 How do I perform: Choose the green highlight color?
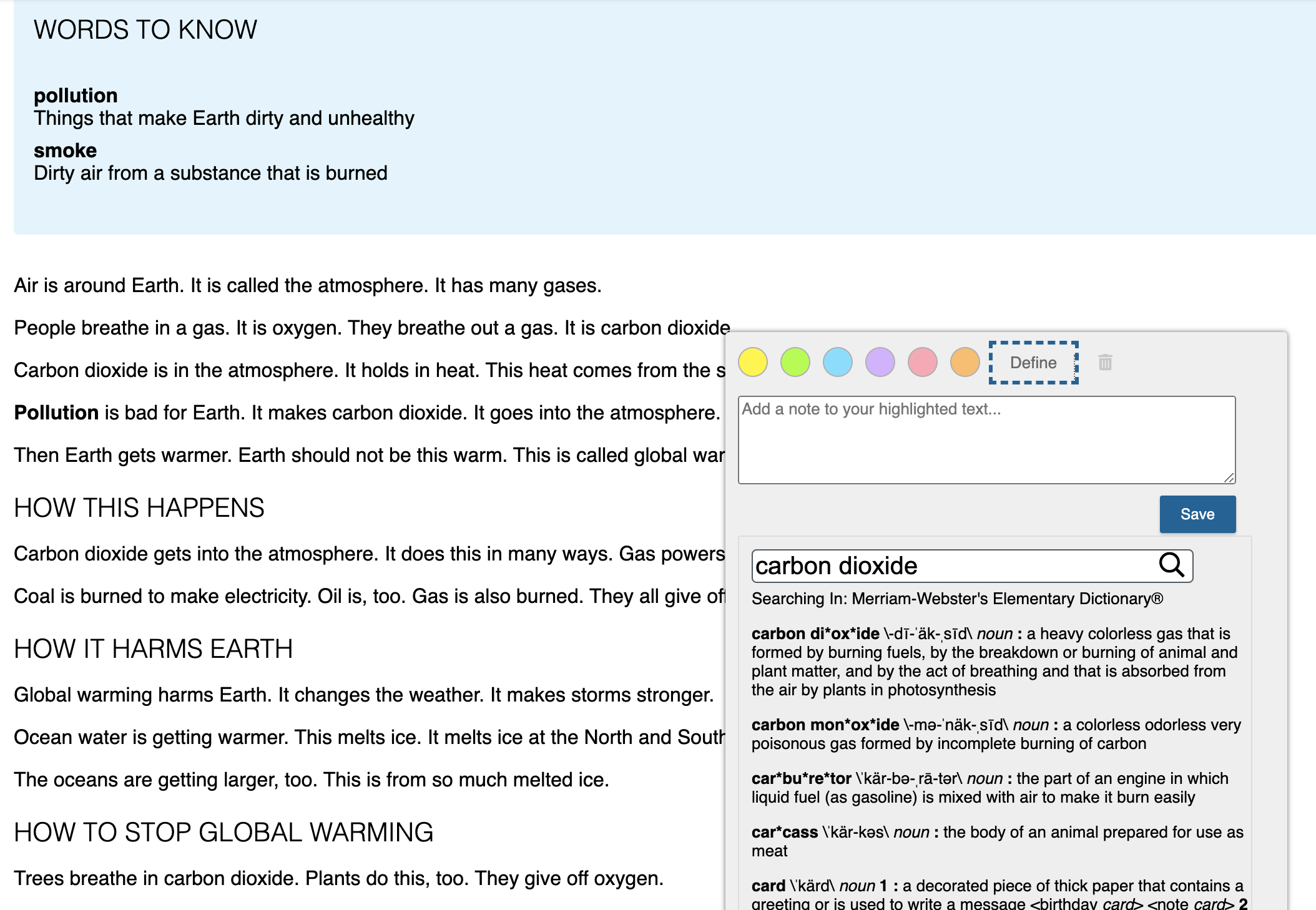pos(795,363)
